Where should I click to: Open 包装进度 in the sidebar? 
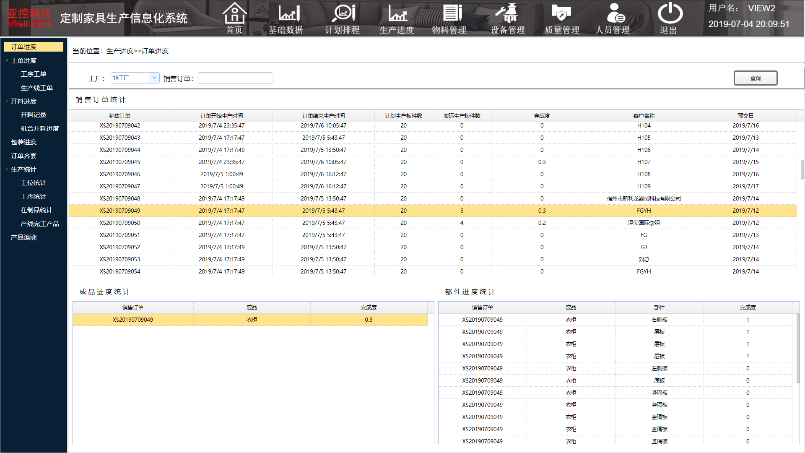click(x=24, y=142)
